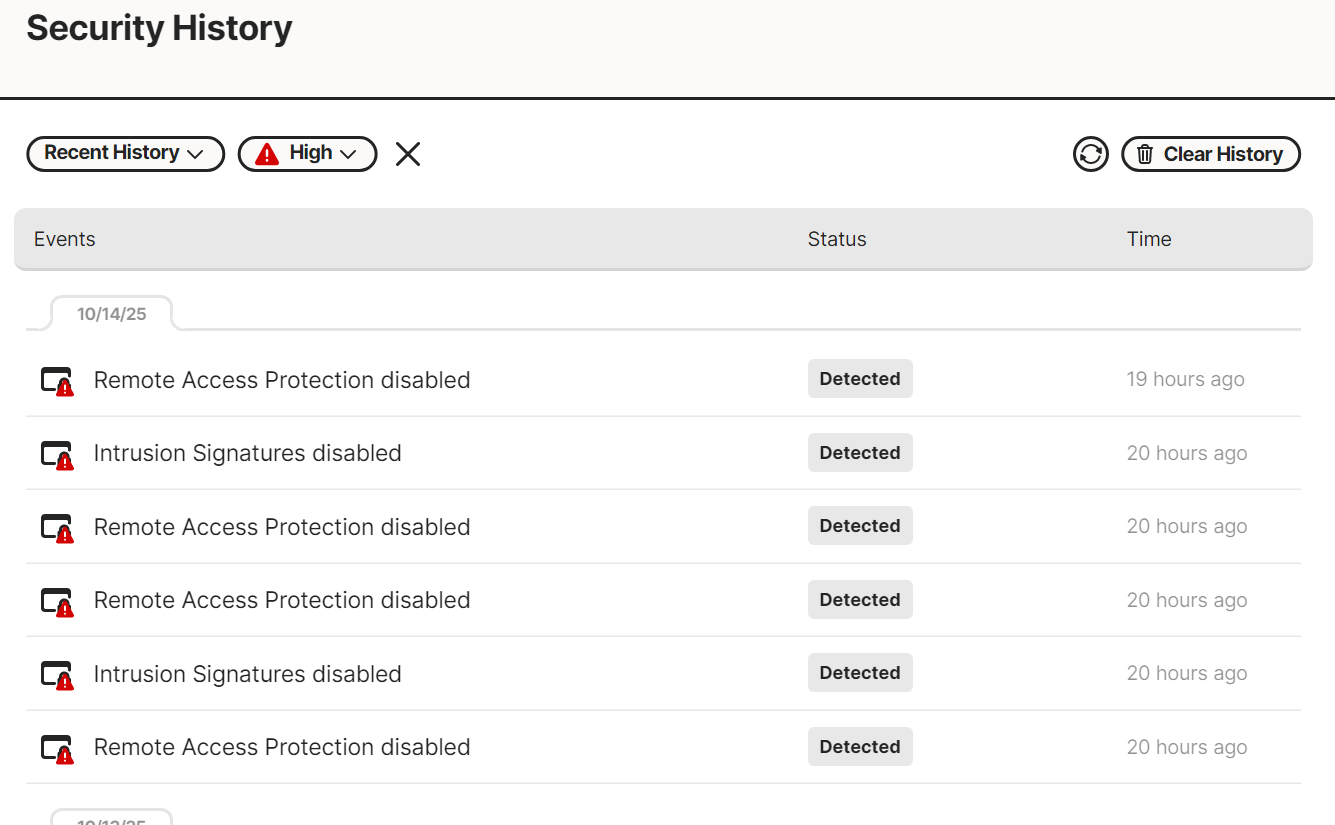The width and height of the screenshot is (1335, 825).
Task: Expand the High severity dropdown chevron
Action: [x=348, y=154]
